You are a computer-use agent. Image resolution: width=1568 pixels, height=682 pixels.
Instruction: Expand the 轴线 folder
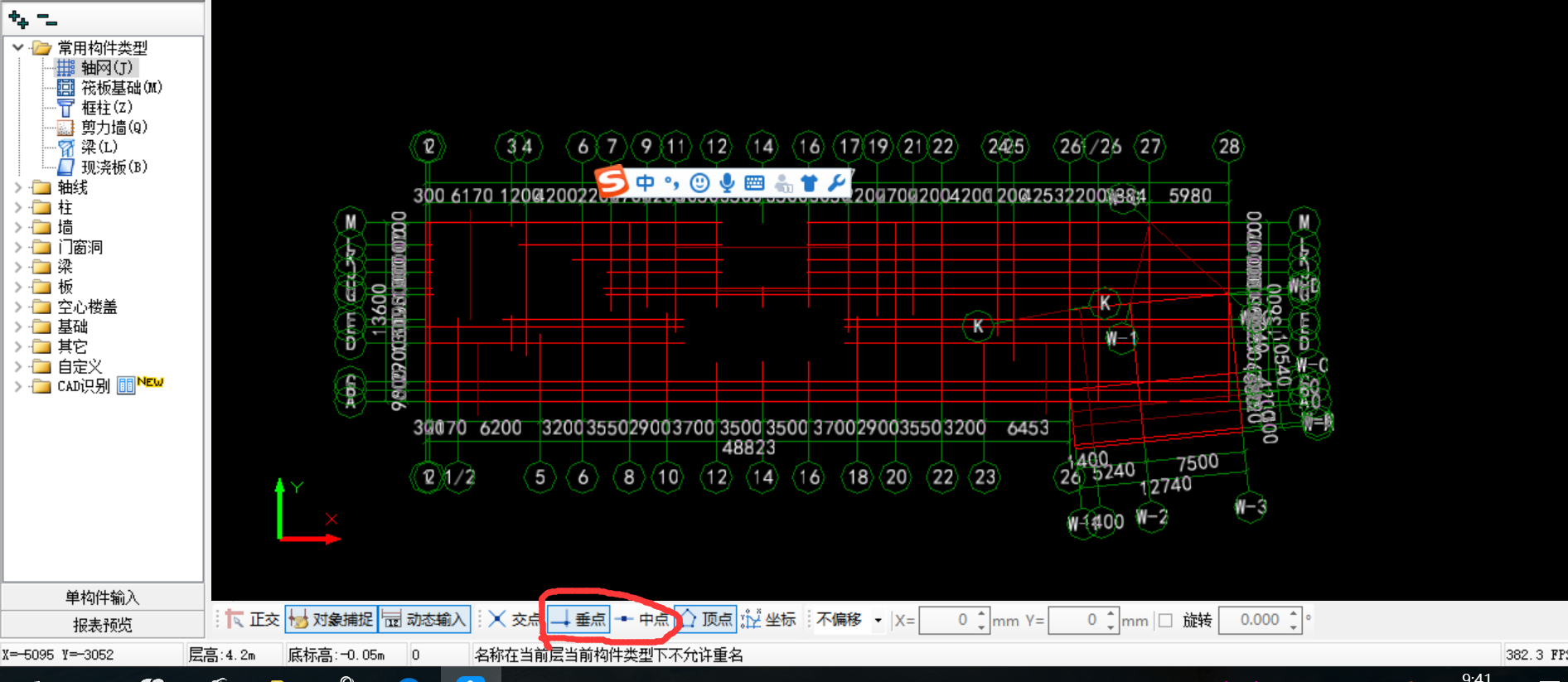18,187
